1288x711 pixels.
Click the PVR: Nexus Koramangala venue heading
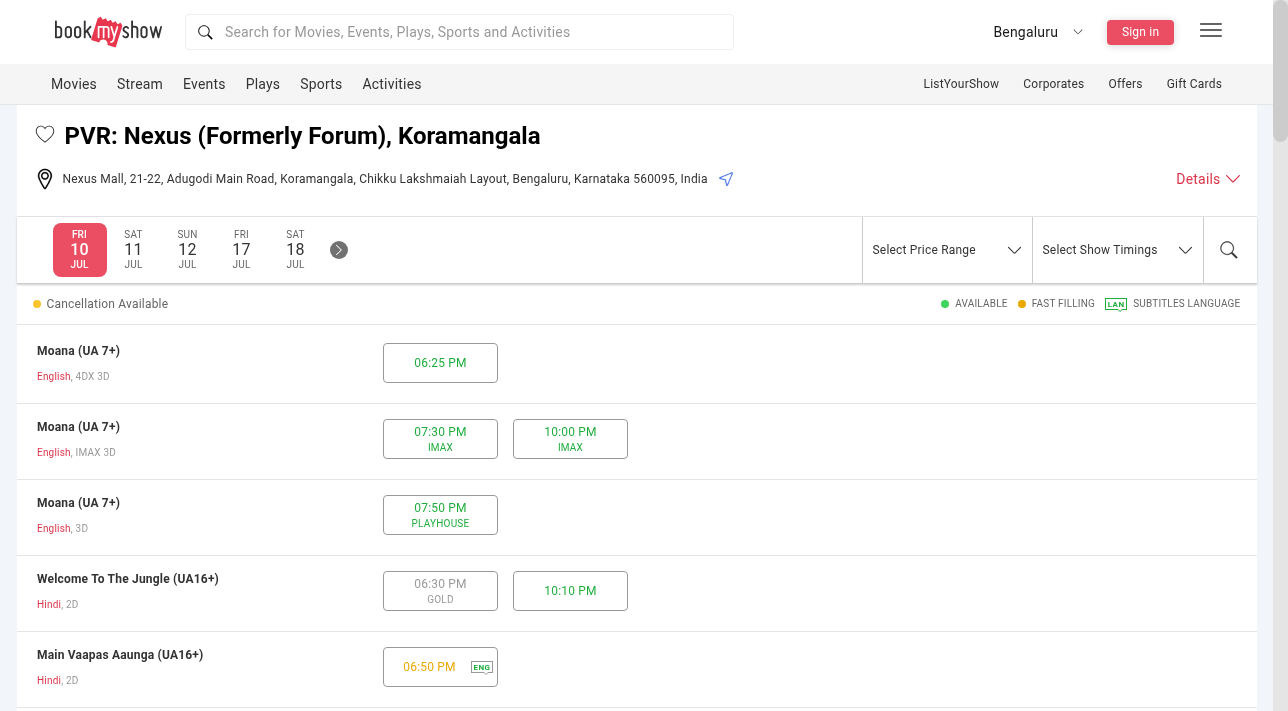tap(302, 136)
